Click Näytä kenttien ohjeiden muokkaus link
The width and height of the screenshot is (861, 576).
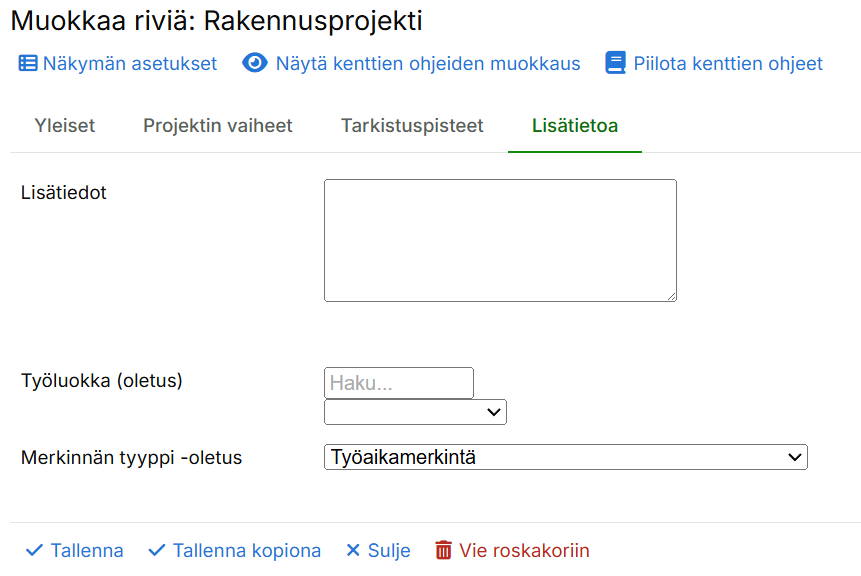point(428,64)
